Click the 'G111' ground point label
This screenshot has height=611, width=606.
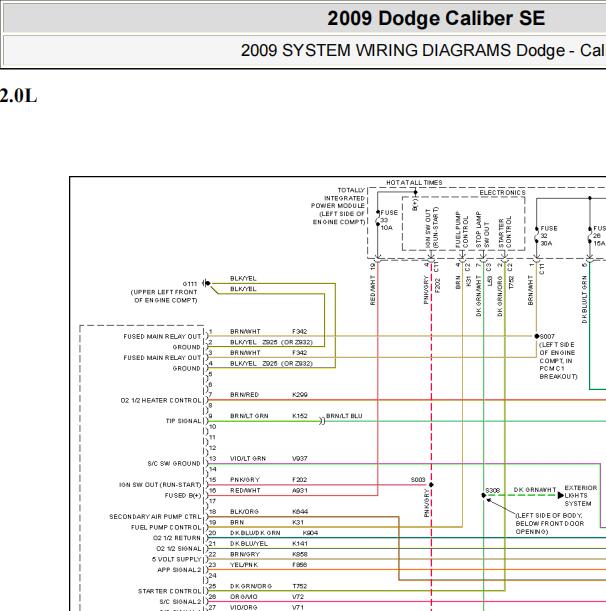pyautogui.click(x=190, y=284)
